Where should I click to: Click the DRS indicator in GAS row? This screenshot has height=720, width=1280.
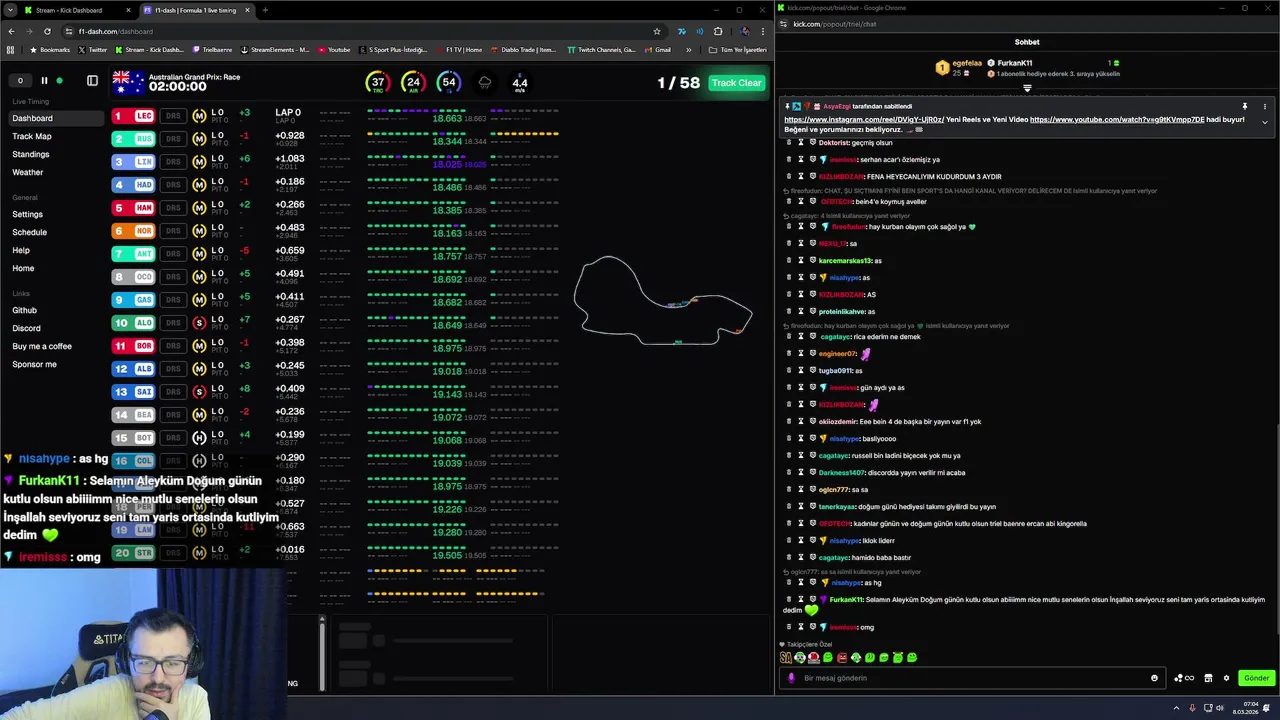click(173, 300)
